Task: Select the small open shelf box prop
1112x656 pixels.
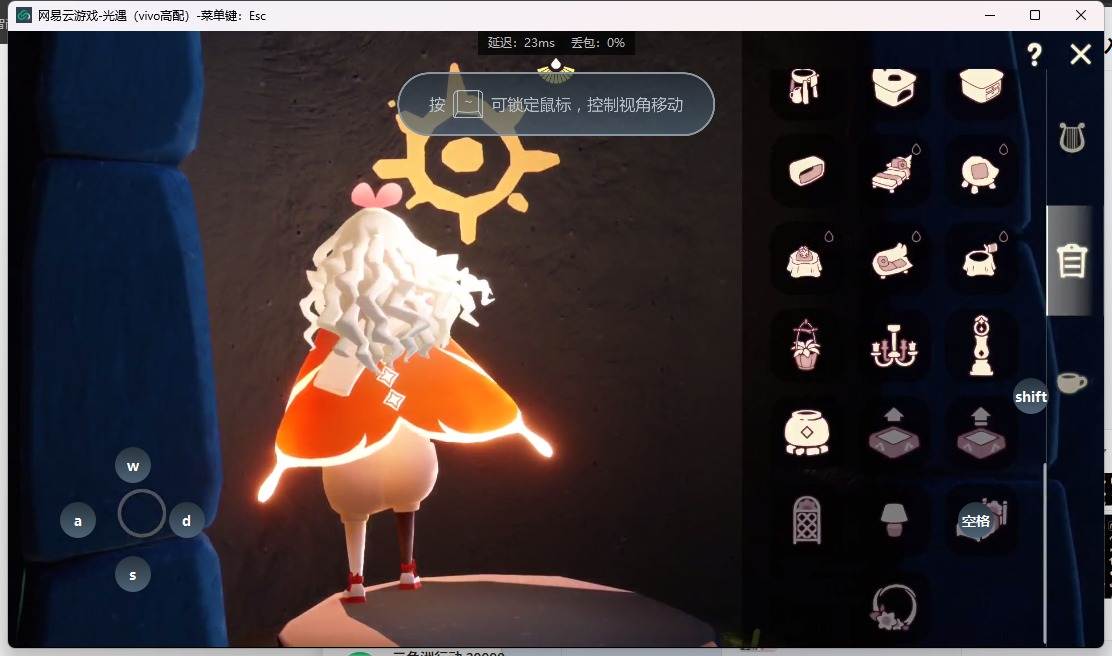Action: tap(806, 171)
